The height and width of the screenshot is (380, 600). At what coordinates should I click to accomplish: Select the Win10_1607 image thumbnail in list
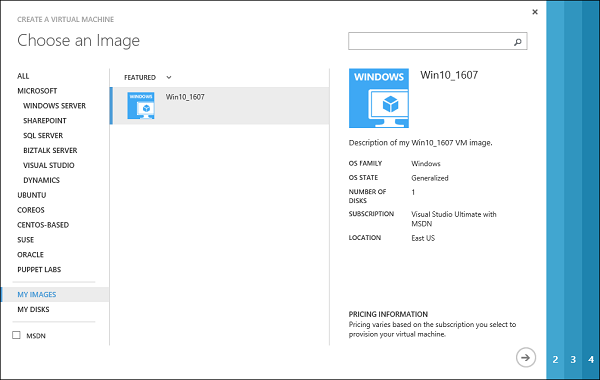point(141,105)
